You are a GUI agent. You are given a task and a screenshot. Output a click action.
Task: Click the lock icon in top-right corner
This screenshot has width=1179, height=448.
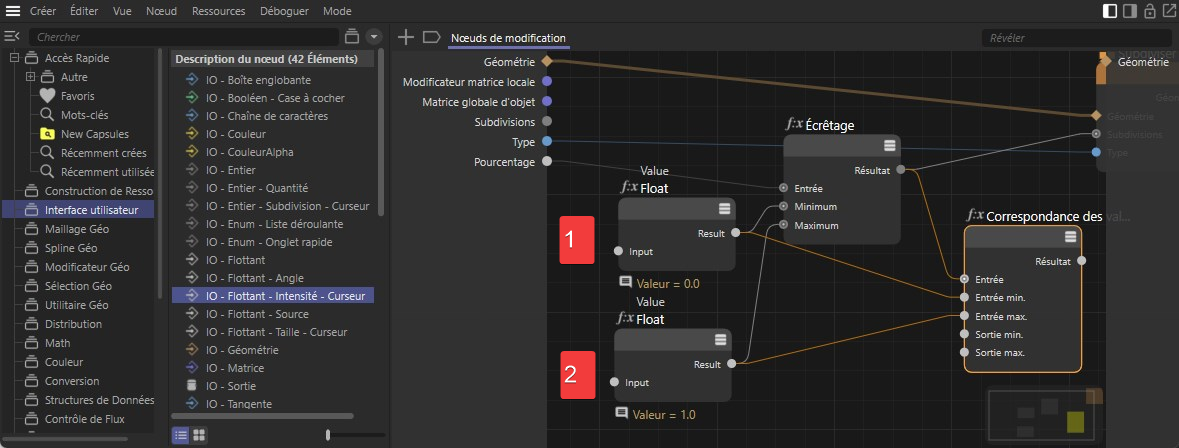(x=1150, y=11)
